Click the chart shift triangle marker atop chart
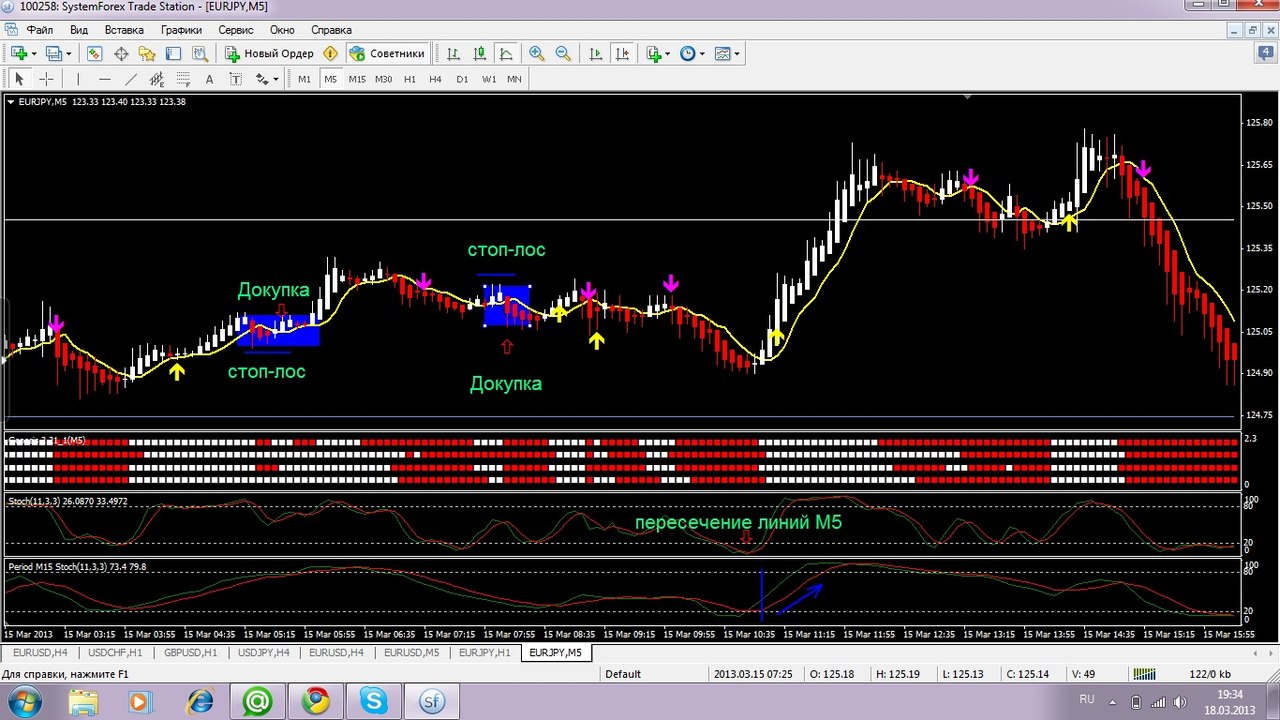1280x720 pixels. 968,98
